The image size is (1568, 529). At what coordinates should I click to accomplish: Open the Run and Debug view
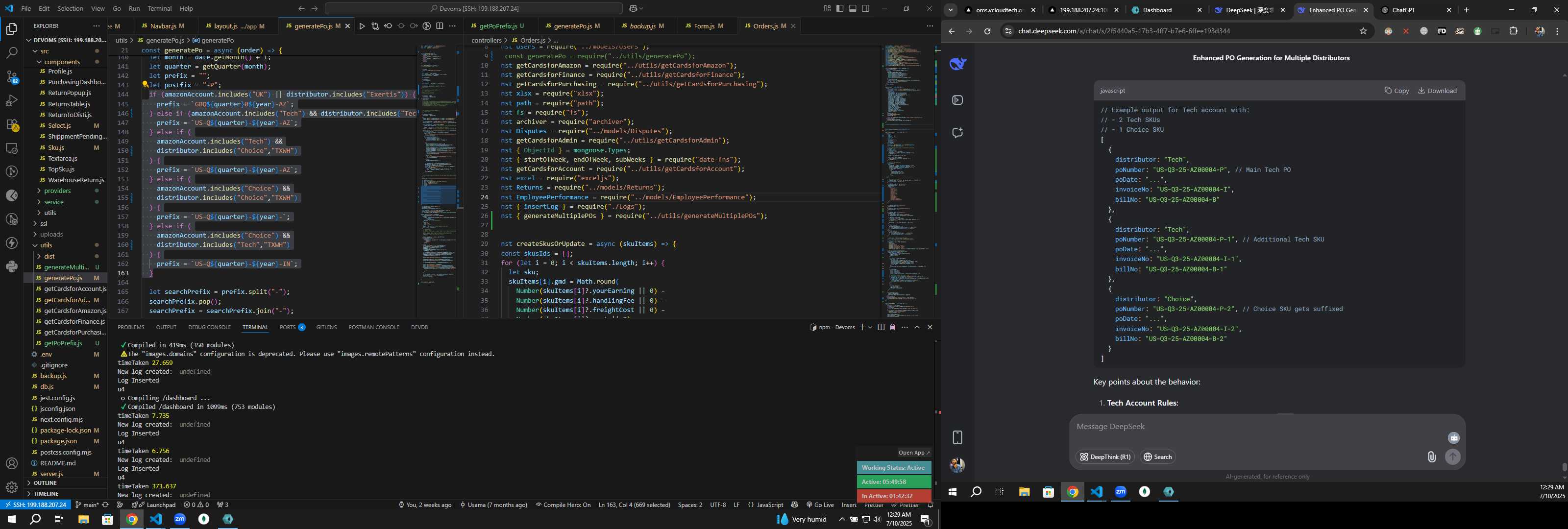point(12,100)
